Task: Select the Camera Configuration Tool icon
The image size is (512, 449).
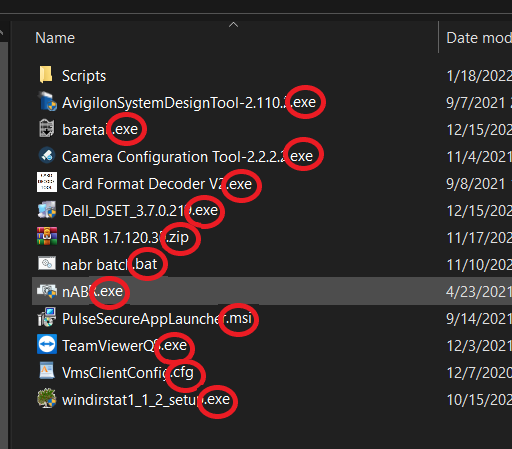Action: 47,156
